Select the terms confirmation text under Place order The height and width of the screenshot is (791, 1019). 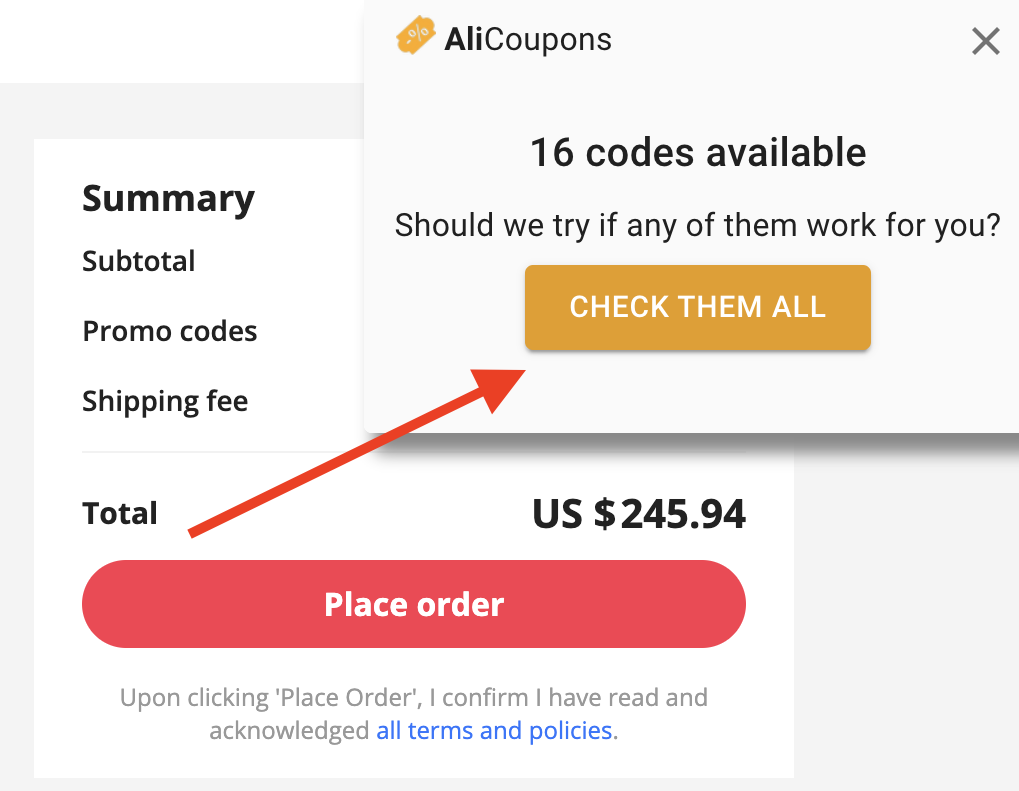(413, 713)
